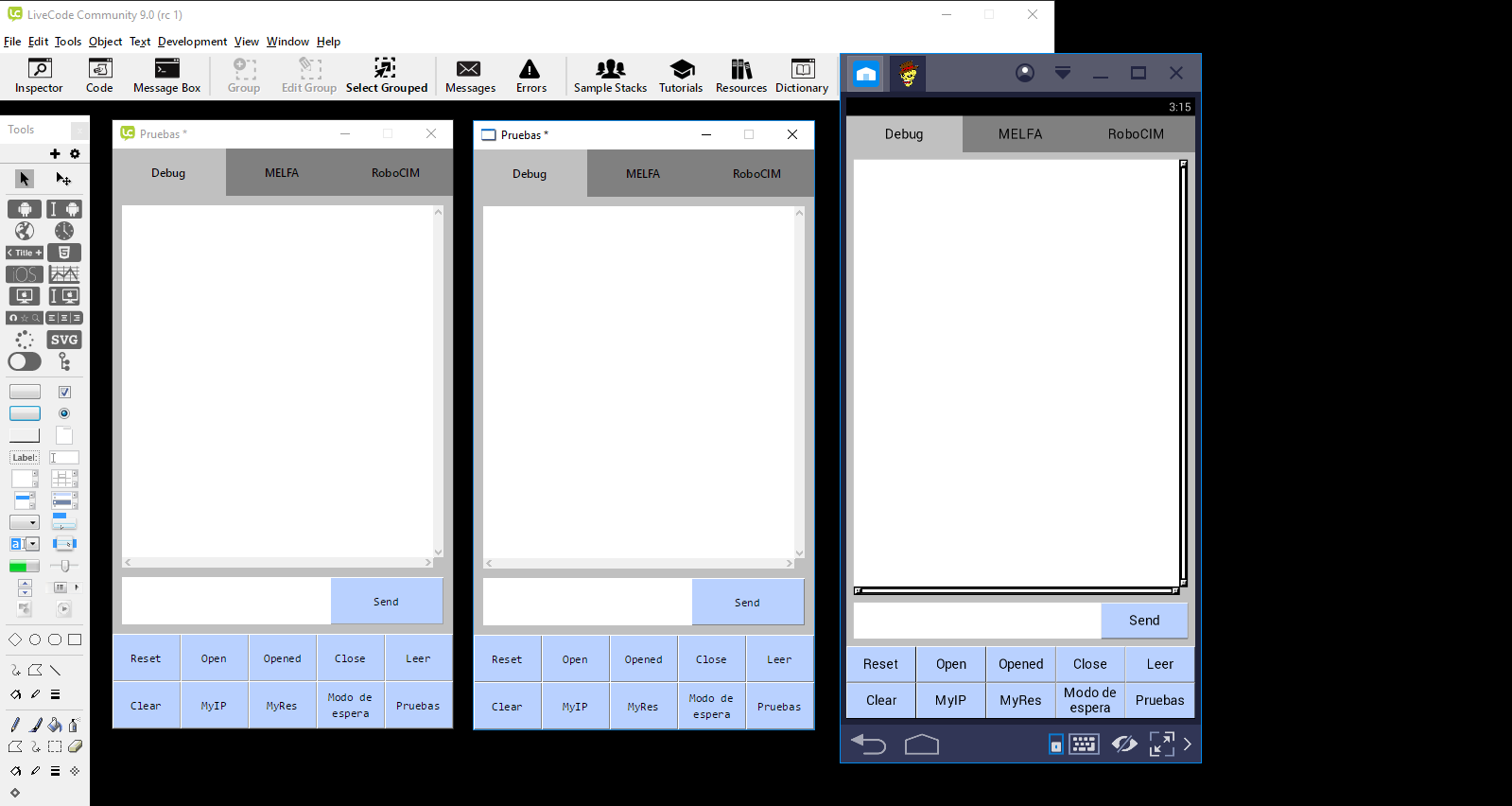
Task: Expand the emulator bottom bar chevron
Action: [x=1188, y=745]
